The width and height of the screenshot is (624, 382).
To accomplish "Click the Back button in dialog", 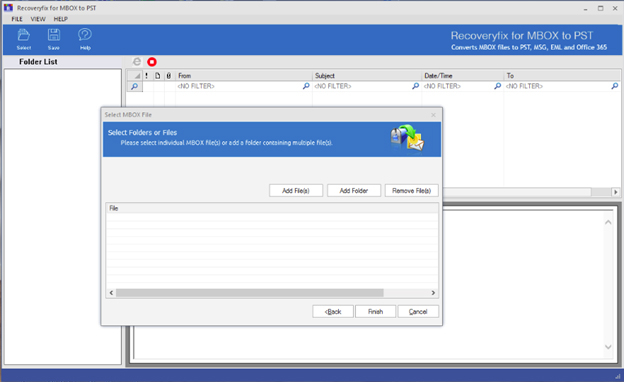I will point(333,312).
